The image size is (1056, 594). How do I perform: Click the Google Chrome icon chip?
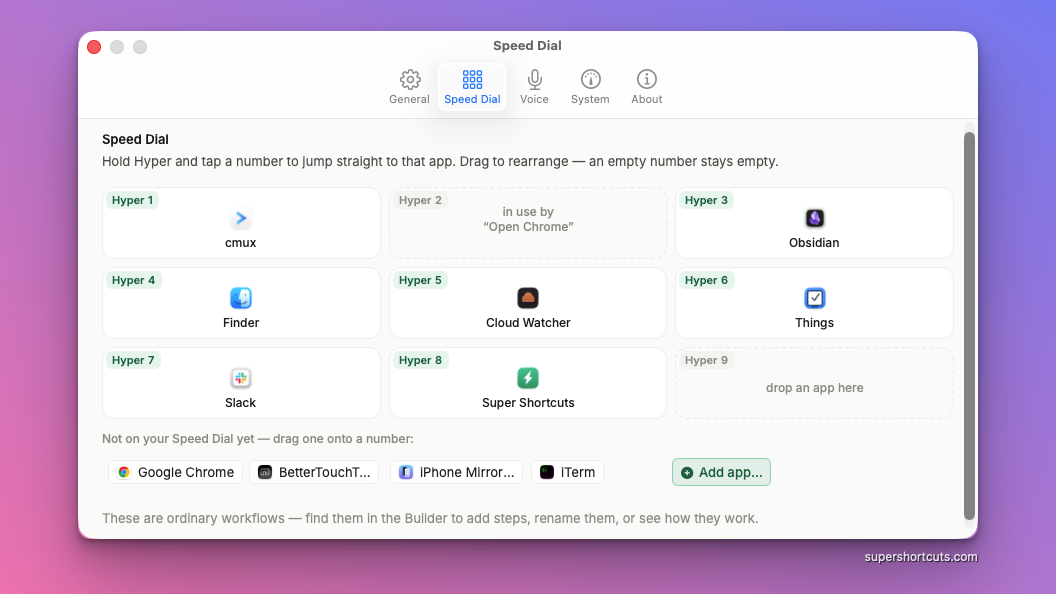click(x=124, y=472)
